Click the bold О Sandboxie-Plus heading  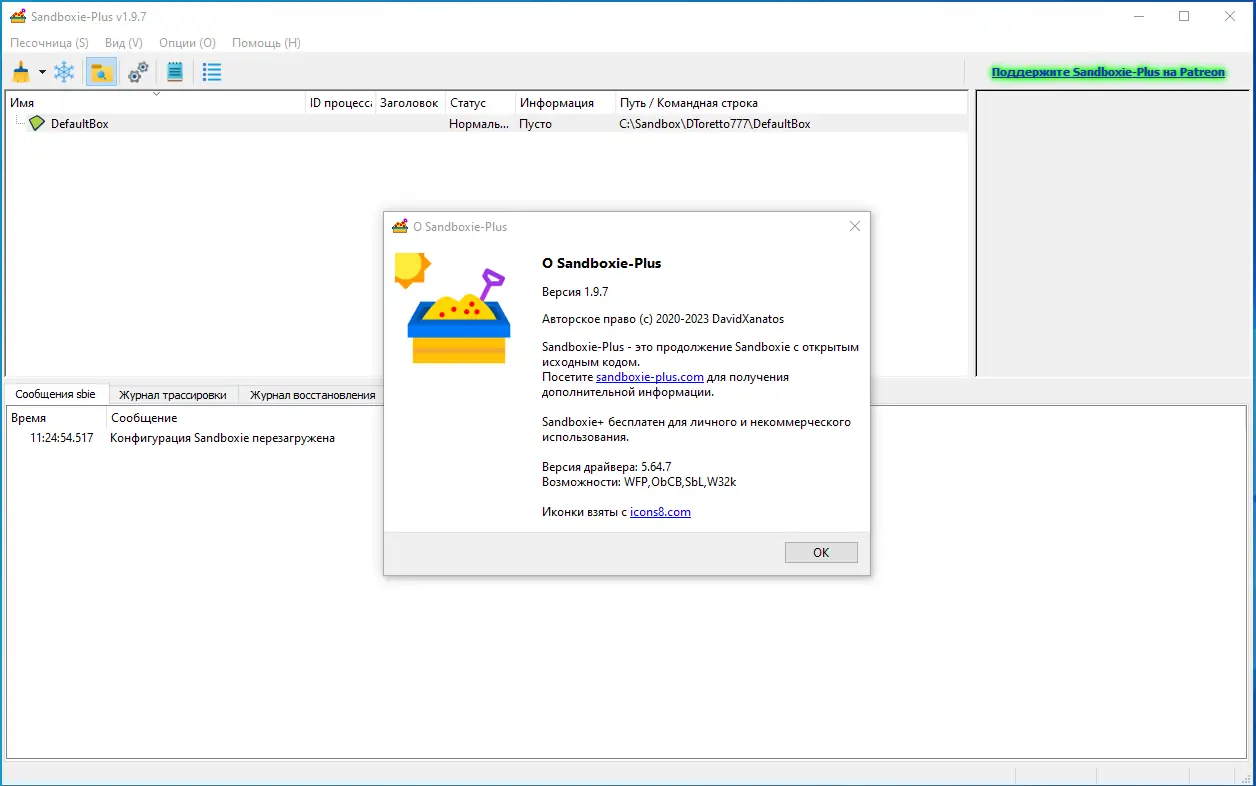[601, 264]
